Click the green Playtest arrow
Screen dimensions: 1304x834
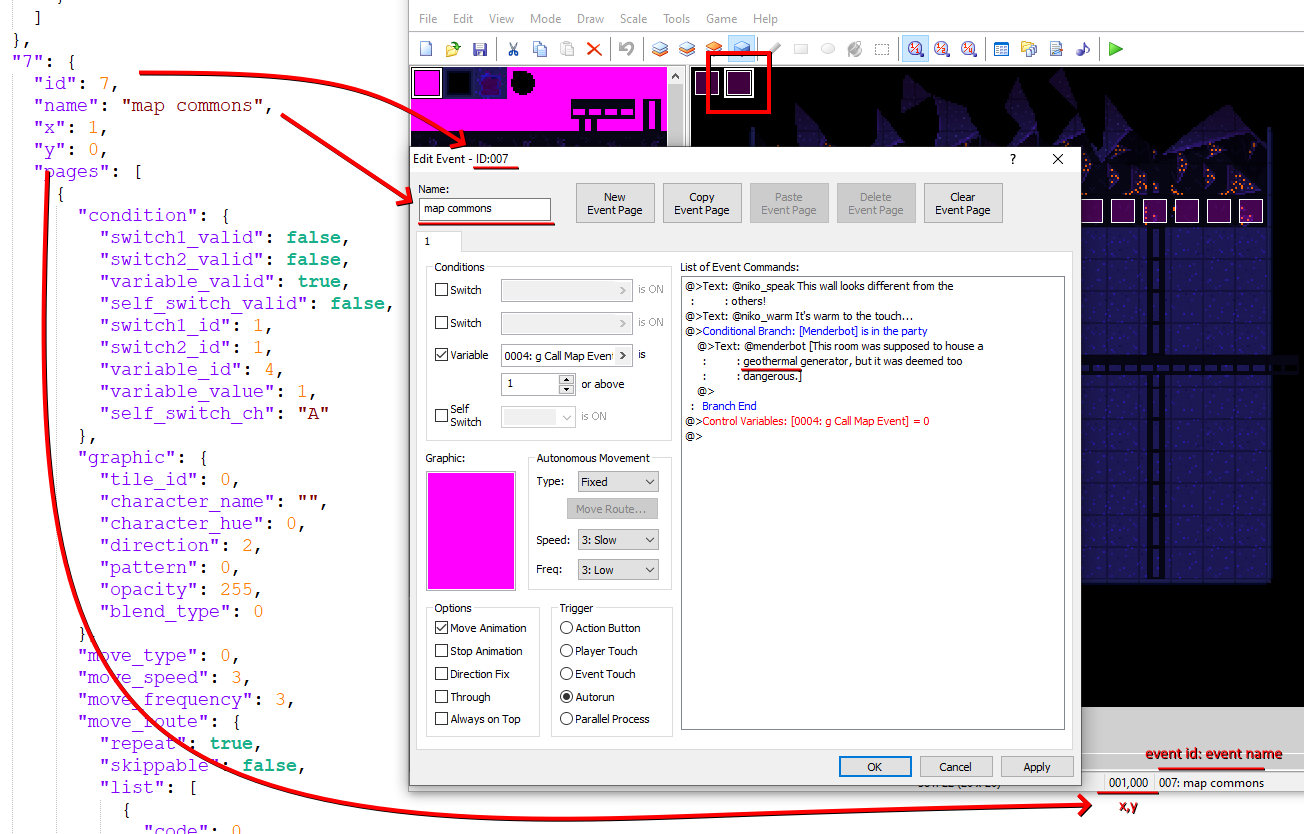click(x=1116, y=49)
